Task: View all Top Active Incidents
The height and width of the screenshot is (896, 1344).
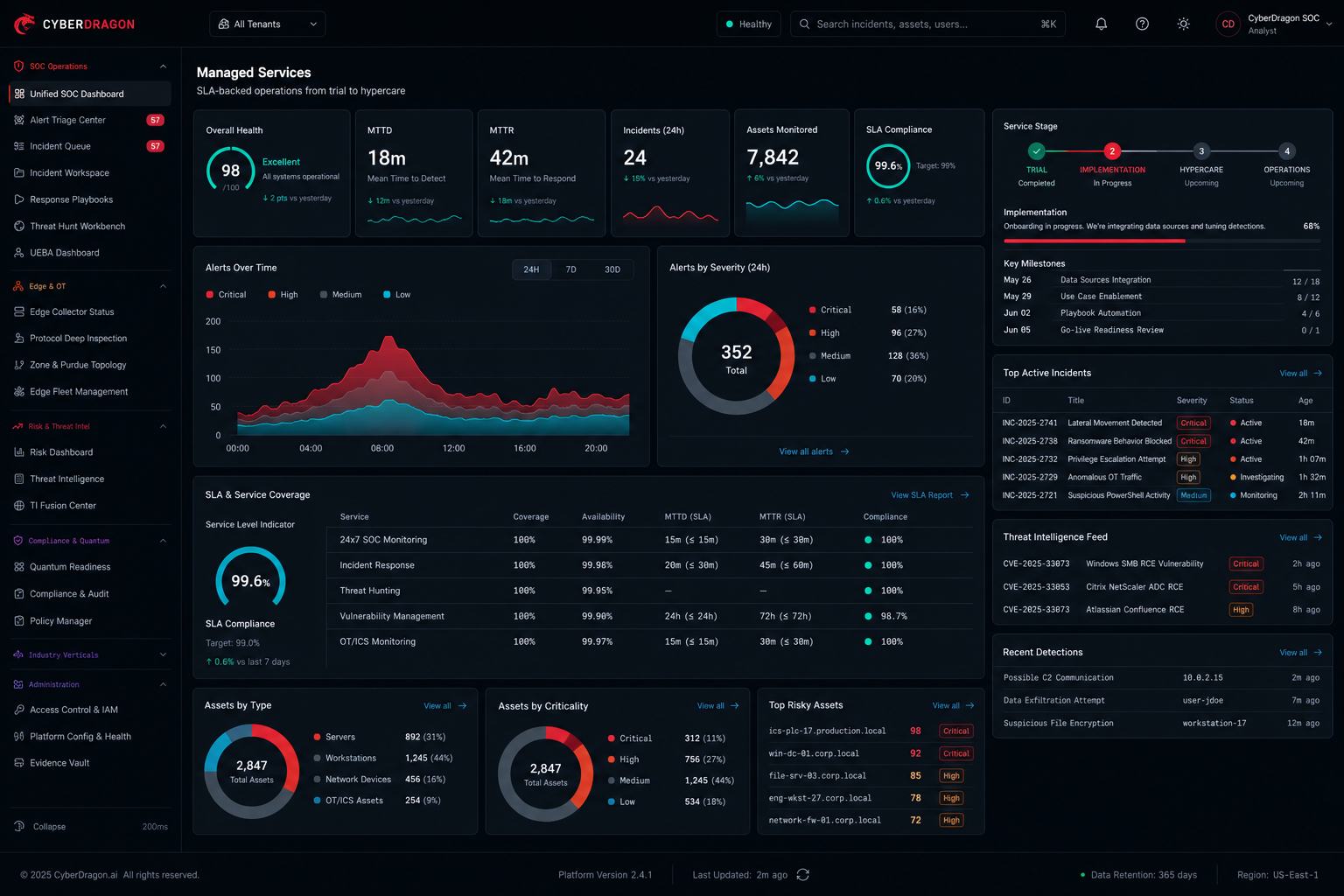Action: tap(1300, 374)
